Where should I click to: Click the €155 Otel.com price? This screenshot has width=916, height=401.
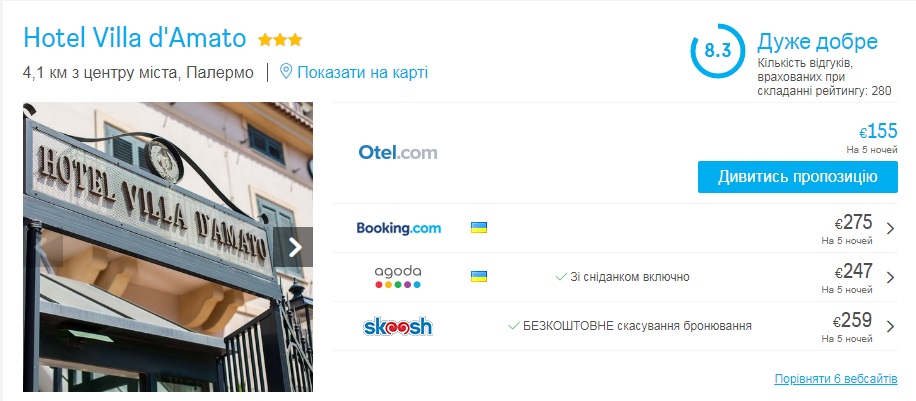(878, 132)
